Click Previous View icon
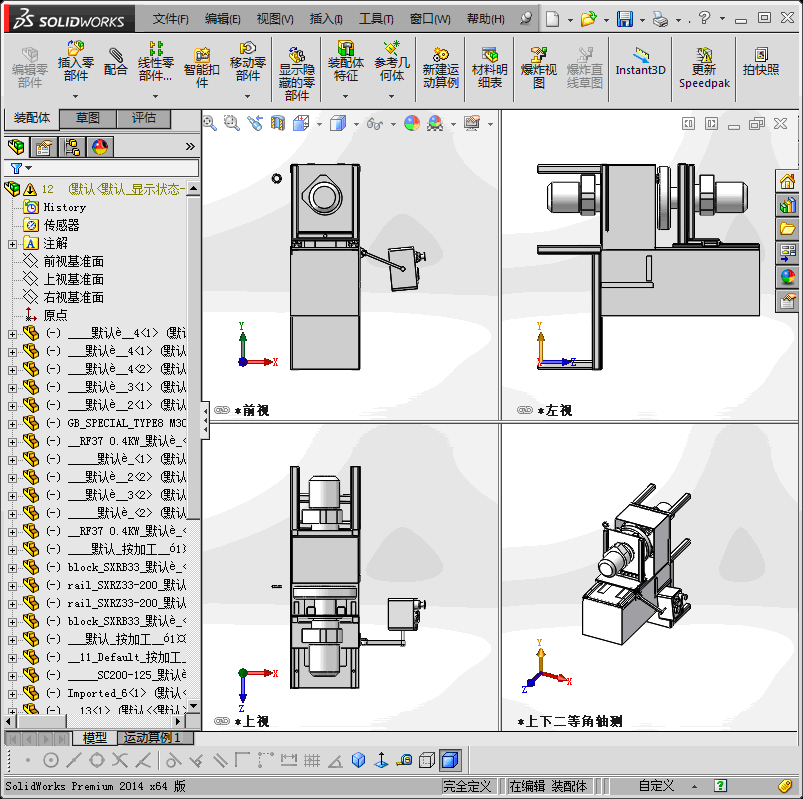This screenshot has width=803, height=799. (255, 123)
